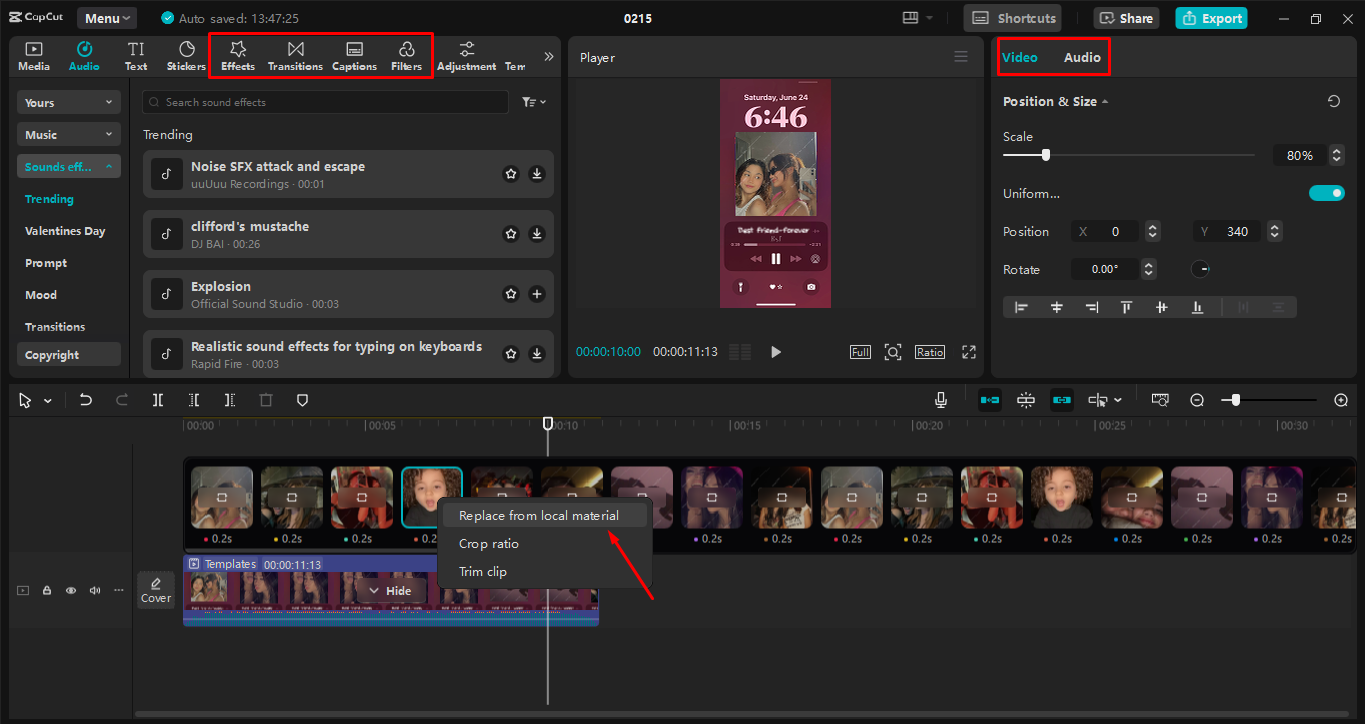Choose Replace from local material
The height and width of the screenshot is (724, 1365).
[x=538, y=515]
